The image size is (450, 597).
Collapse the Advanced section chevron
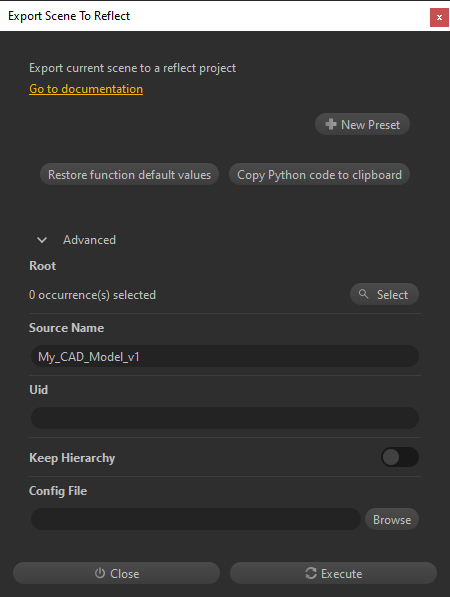[42, 240]
